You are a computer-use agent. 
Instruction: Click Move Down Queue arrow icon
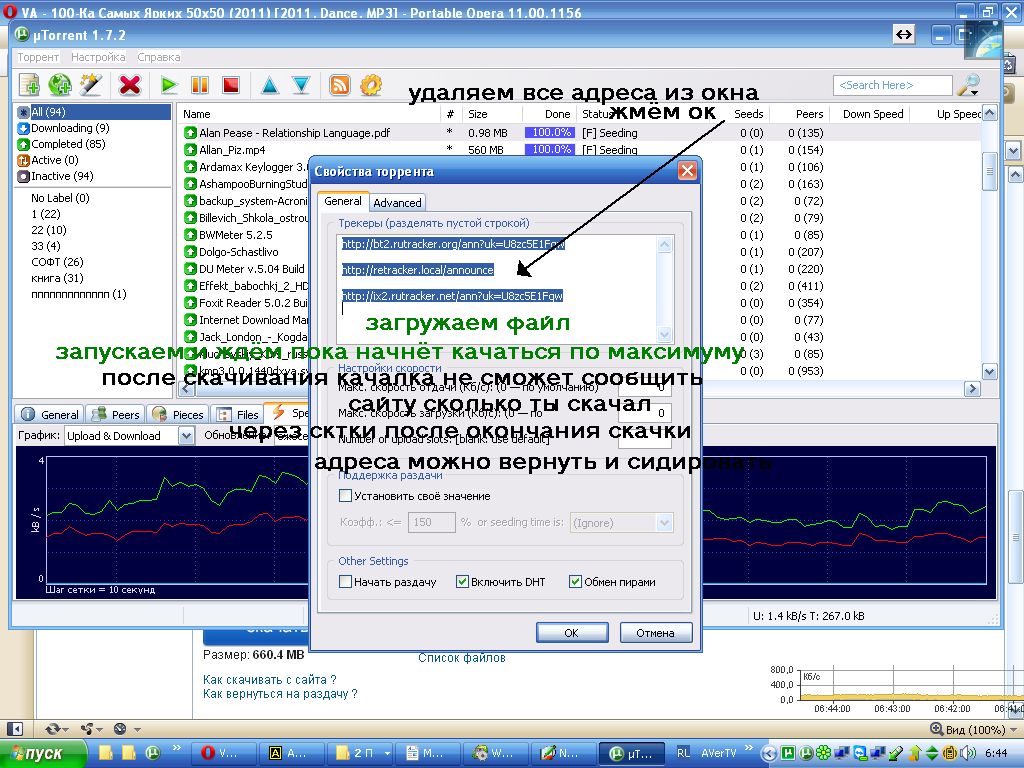pyautogui.click(x=300, y=85)
